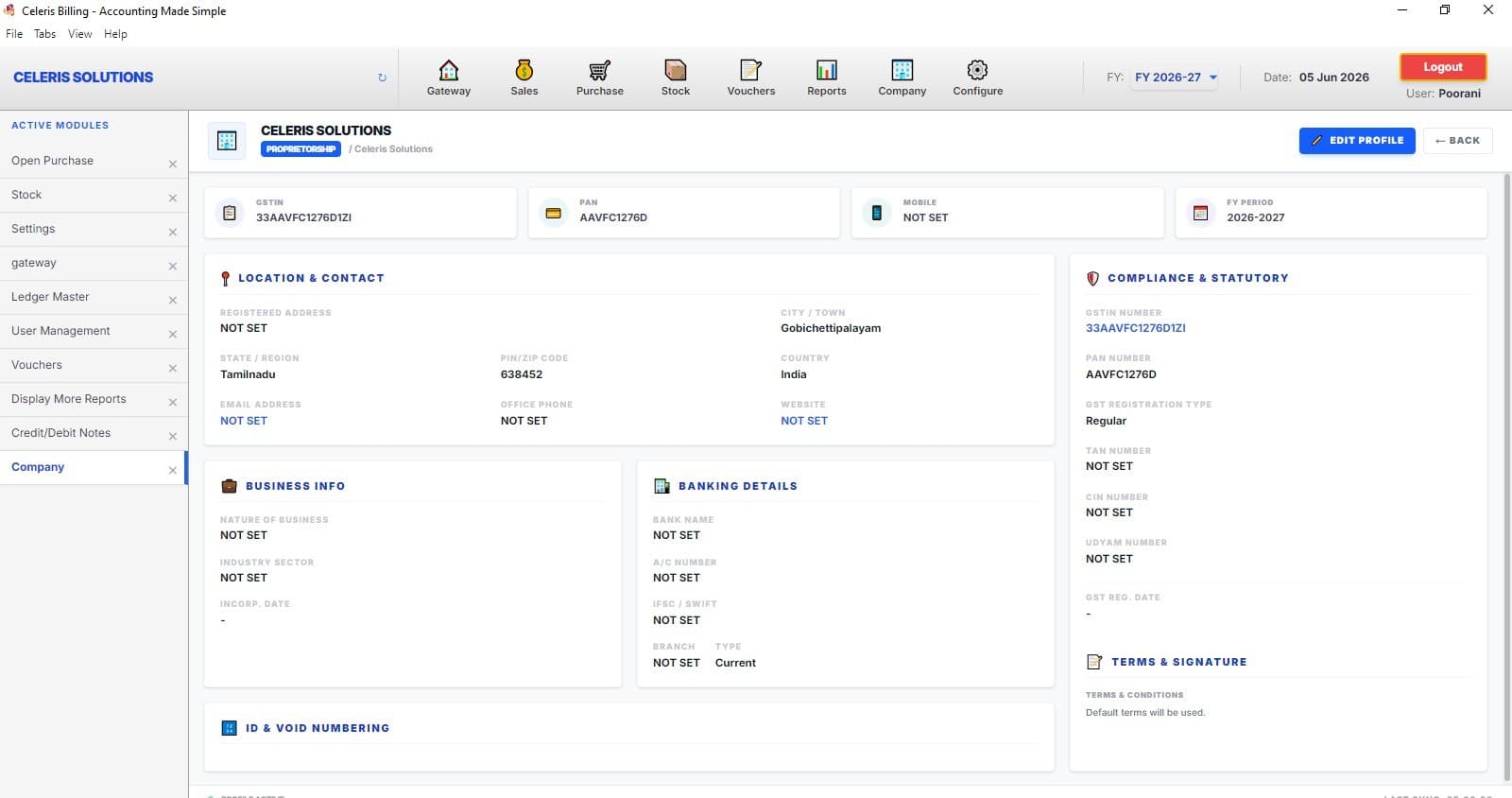
Task: Click the Location & Contact pin icon
Action: [225, 278]
